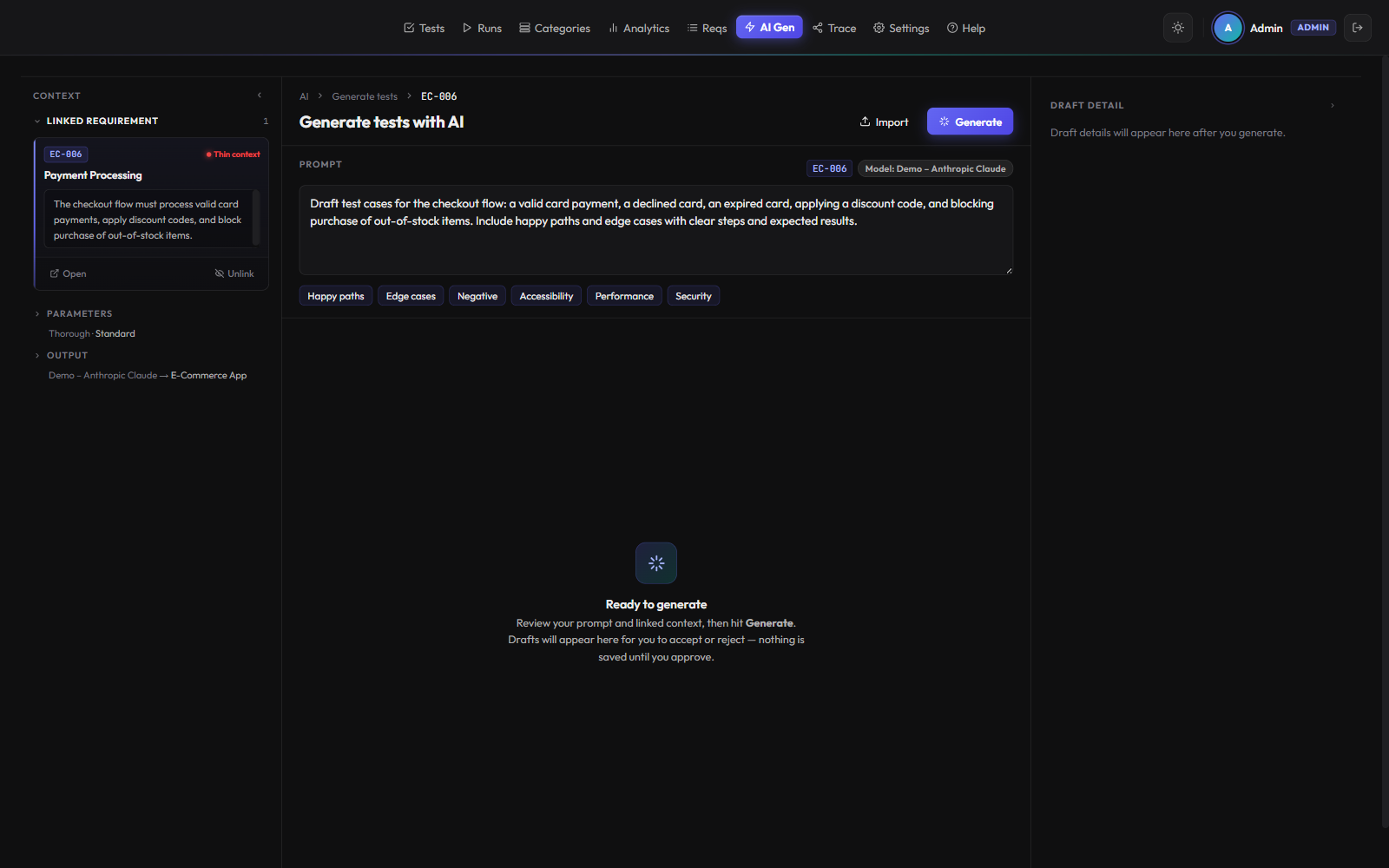This screenshot has height=868, width=1389.
Task: Go to the Runs page
Action: click(x=482, y=28)
